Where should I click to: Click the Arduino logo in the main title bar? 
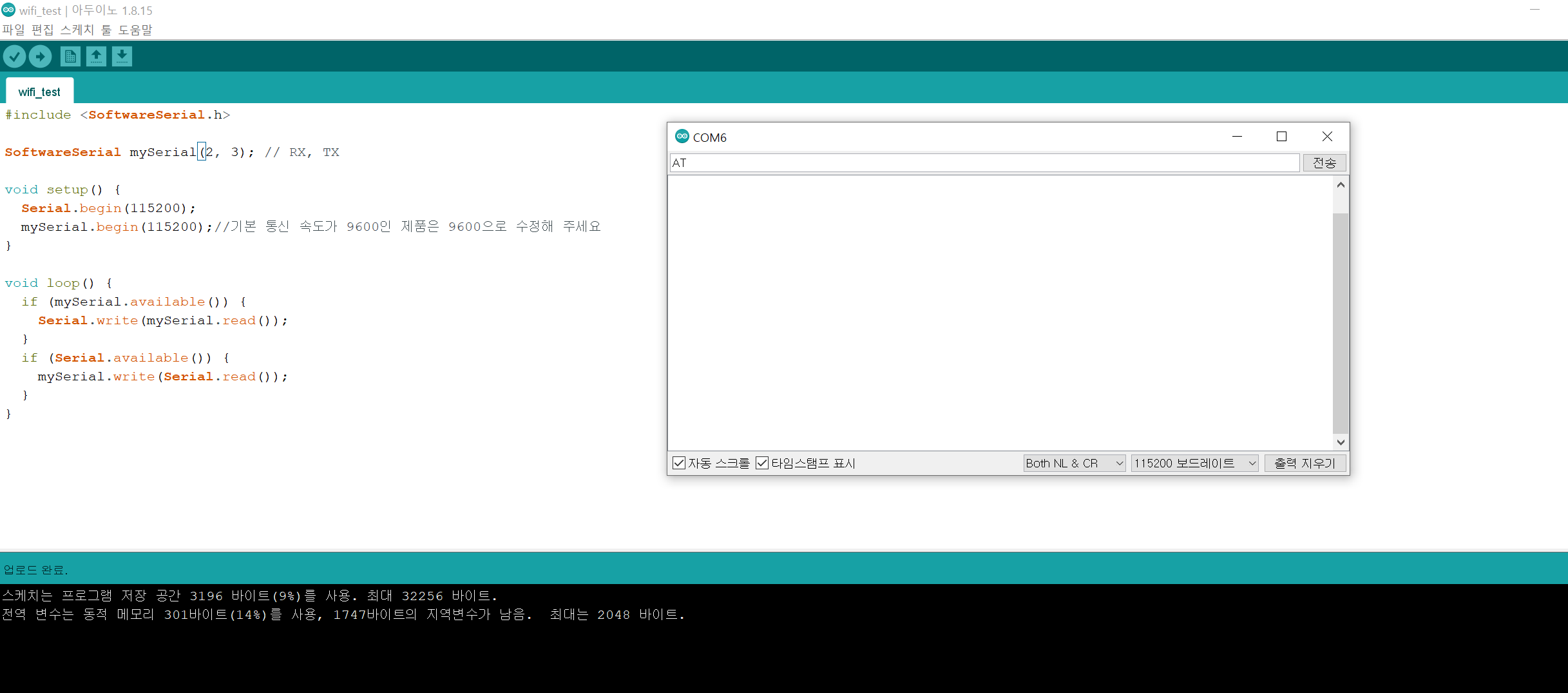pyautogui.click(x=8, y=10)
